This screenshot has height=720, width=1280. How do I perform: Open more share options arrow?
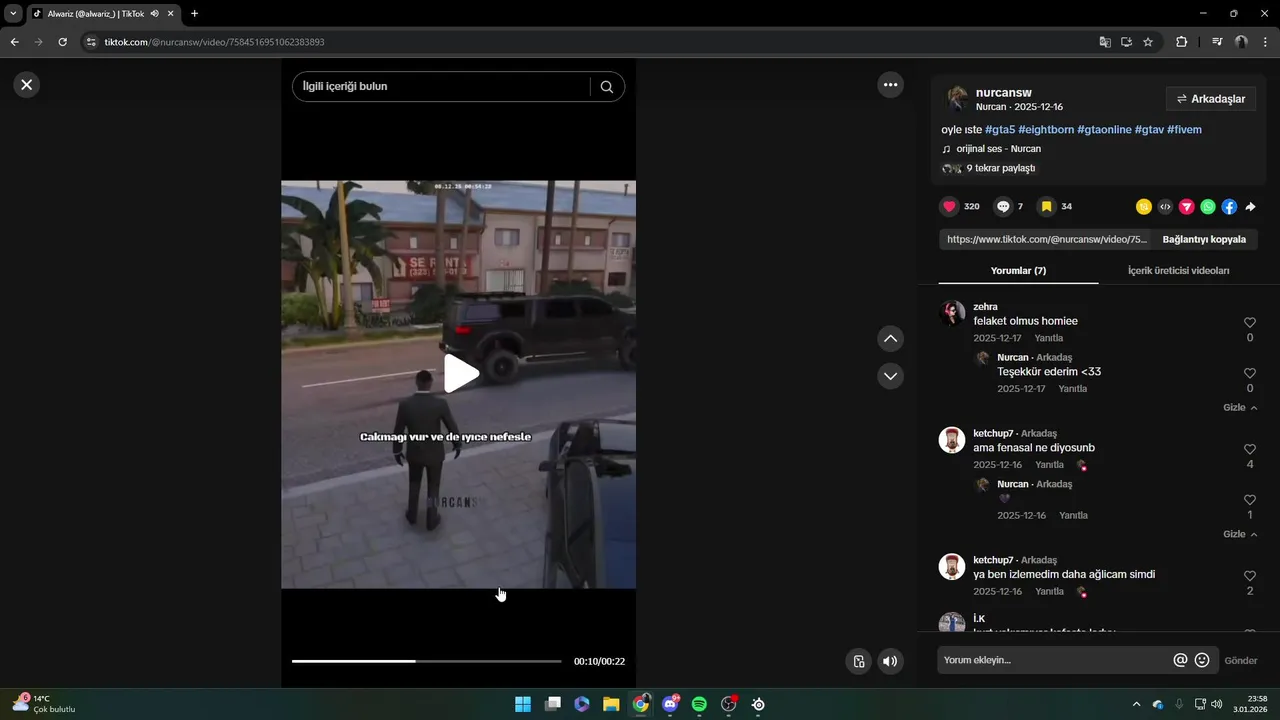tap(1250, 207)
